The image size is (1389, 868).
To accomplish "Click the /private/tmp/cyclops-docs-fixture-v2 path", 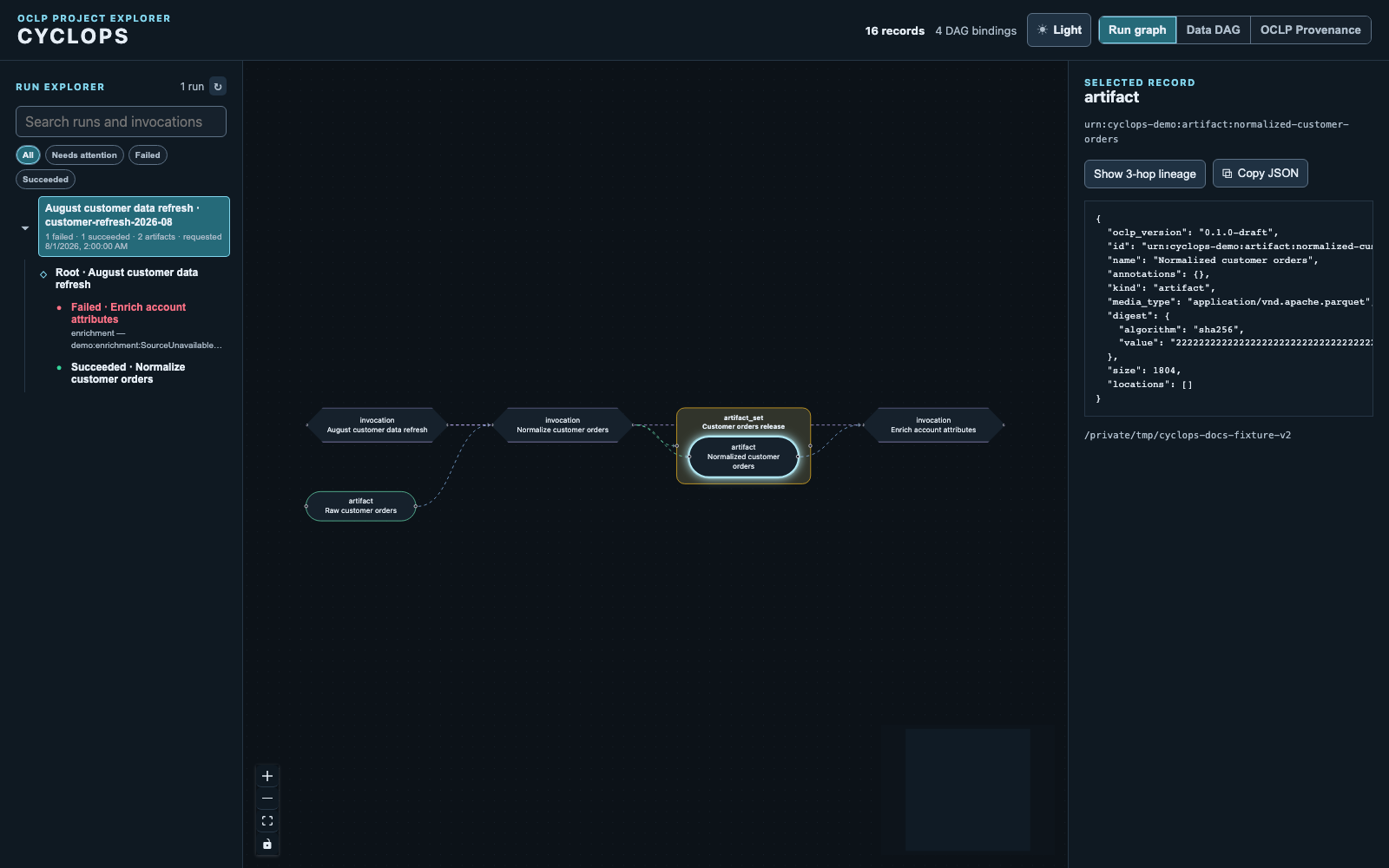I will tap(1188, 436).
